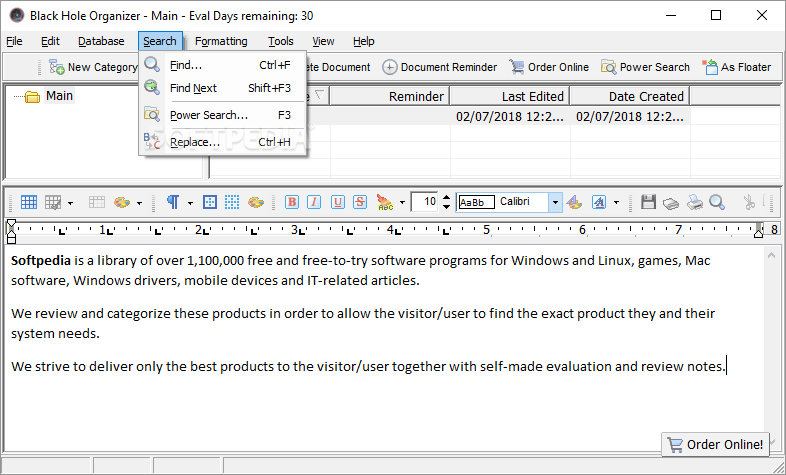The width and height of the screenshot is (786, 475).
Task: Click the text style A icon
Action: tap(599, 202)
